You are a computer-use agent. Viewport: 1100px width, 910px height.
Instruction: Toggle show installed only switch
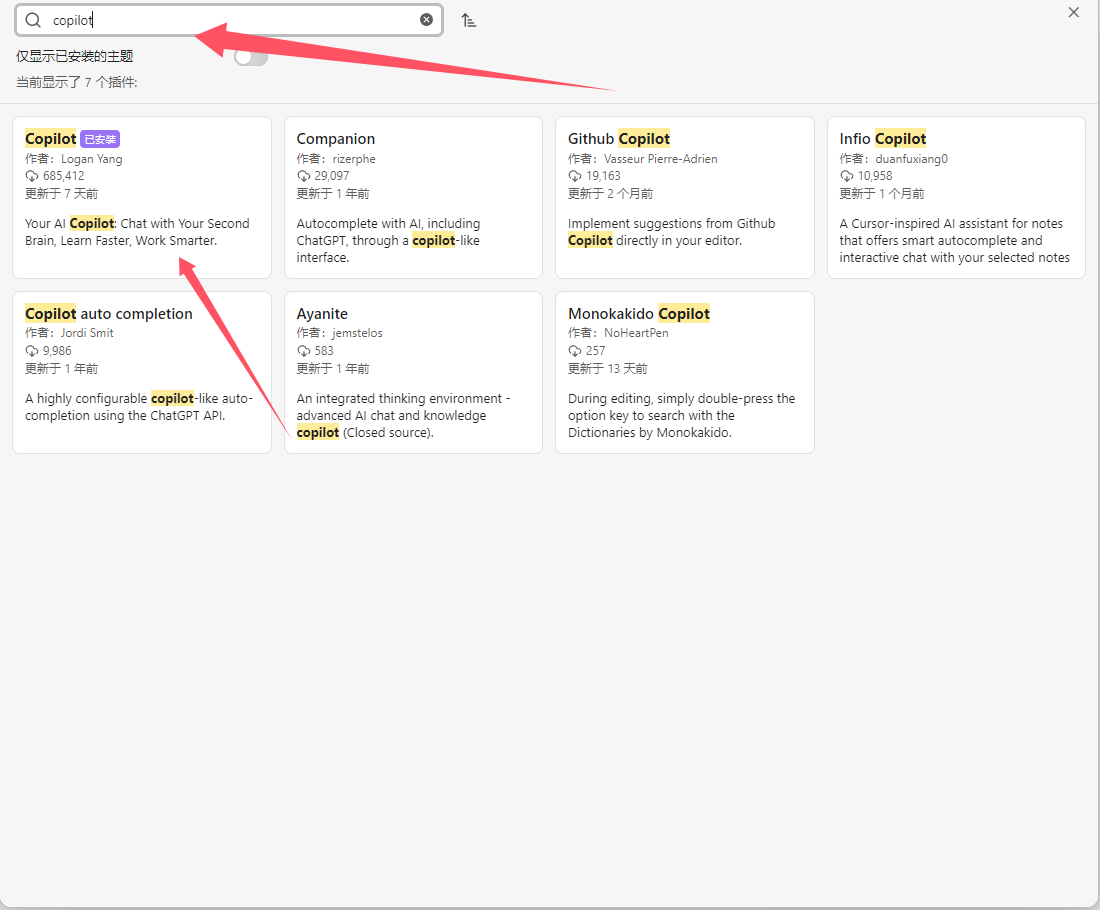tap(250, 56)
